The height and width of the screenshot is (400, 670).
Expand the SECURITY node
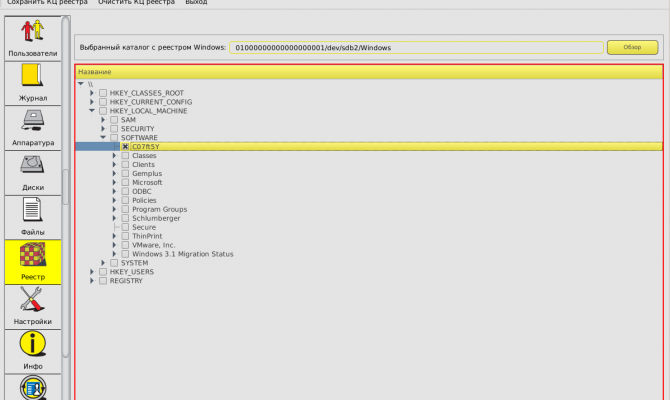tap(103, 129)
